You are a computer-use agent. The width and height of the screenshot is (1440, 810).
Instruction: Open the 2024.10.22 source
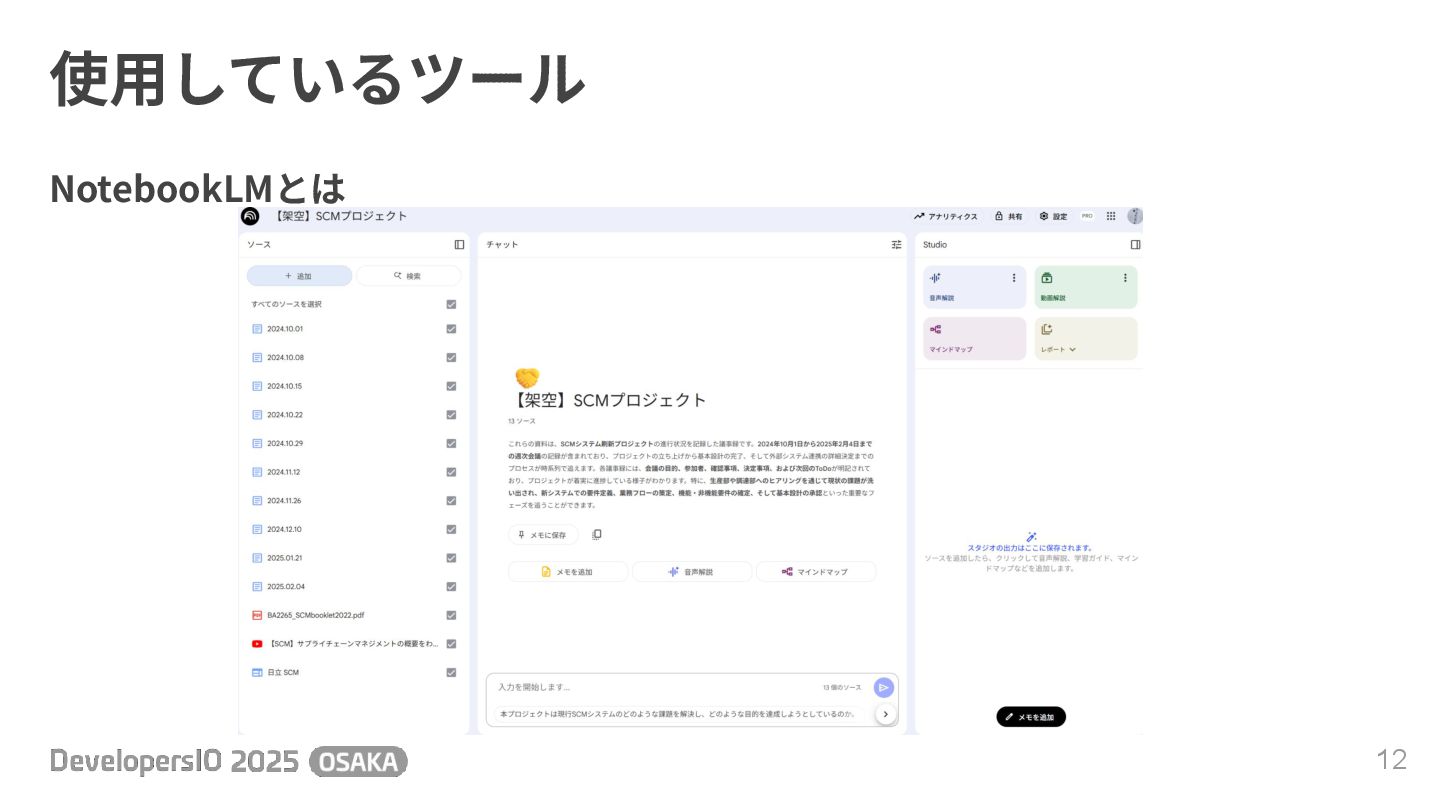tap(285, 415)
